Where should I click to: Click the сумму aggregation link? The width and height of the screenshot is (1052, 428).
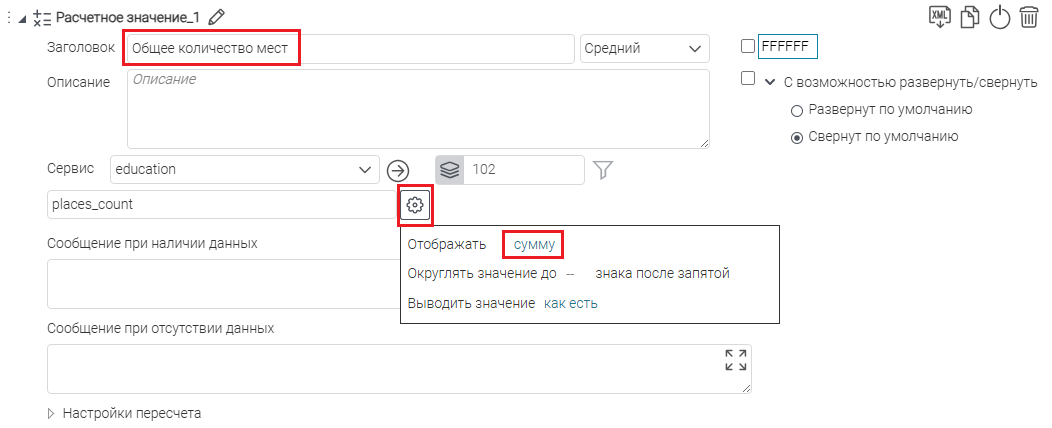534,244
